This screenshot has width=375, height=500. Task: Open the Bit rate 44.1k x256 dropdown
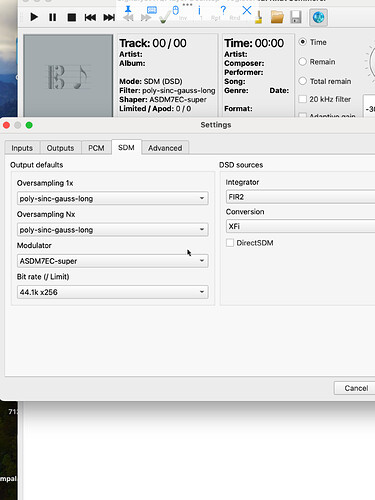113,292
